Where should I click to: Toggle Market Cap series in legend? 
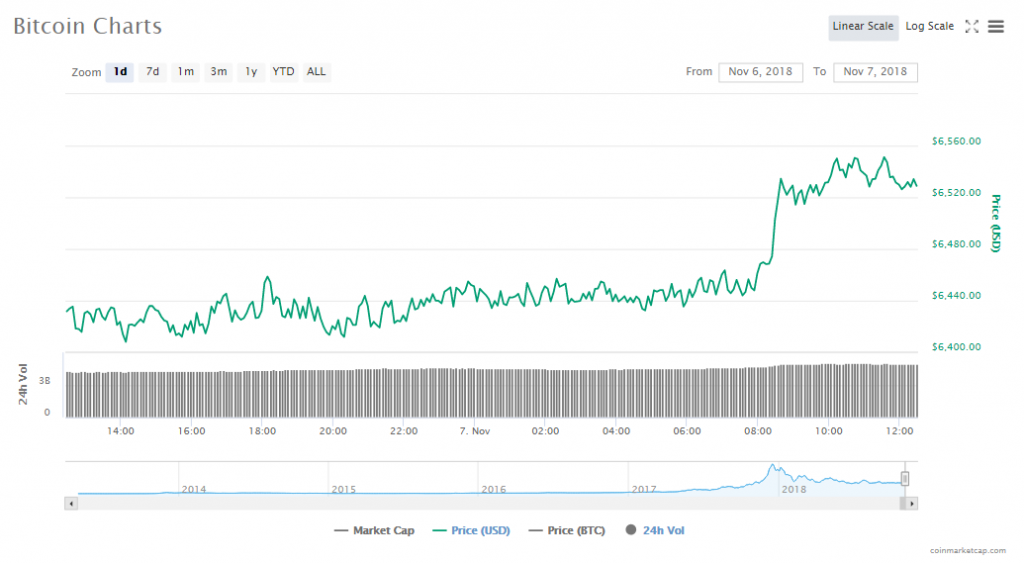click(375, 531)
